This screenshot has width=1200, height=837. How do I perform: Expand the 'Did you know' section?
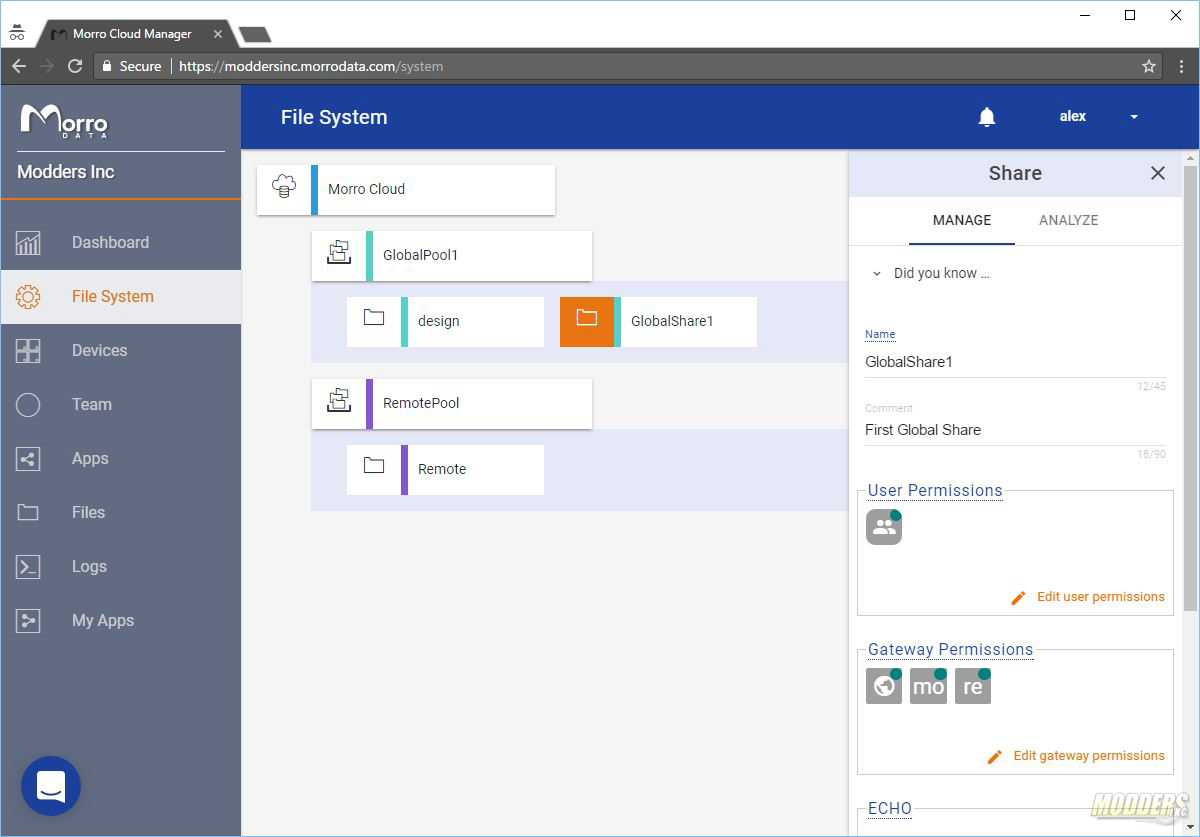(930, 273)
